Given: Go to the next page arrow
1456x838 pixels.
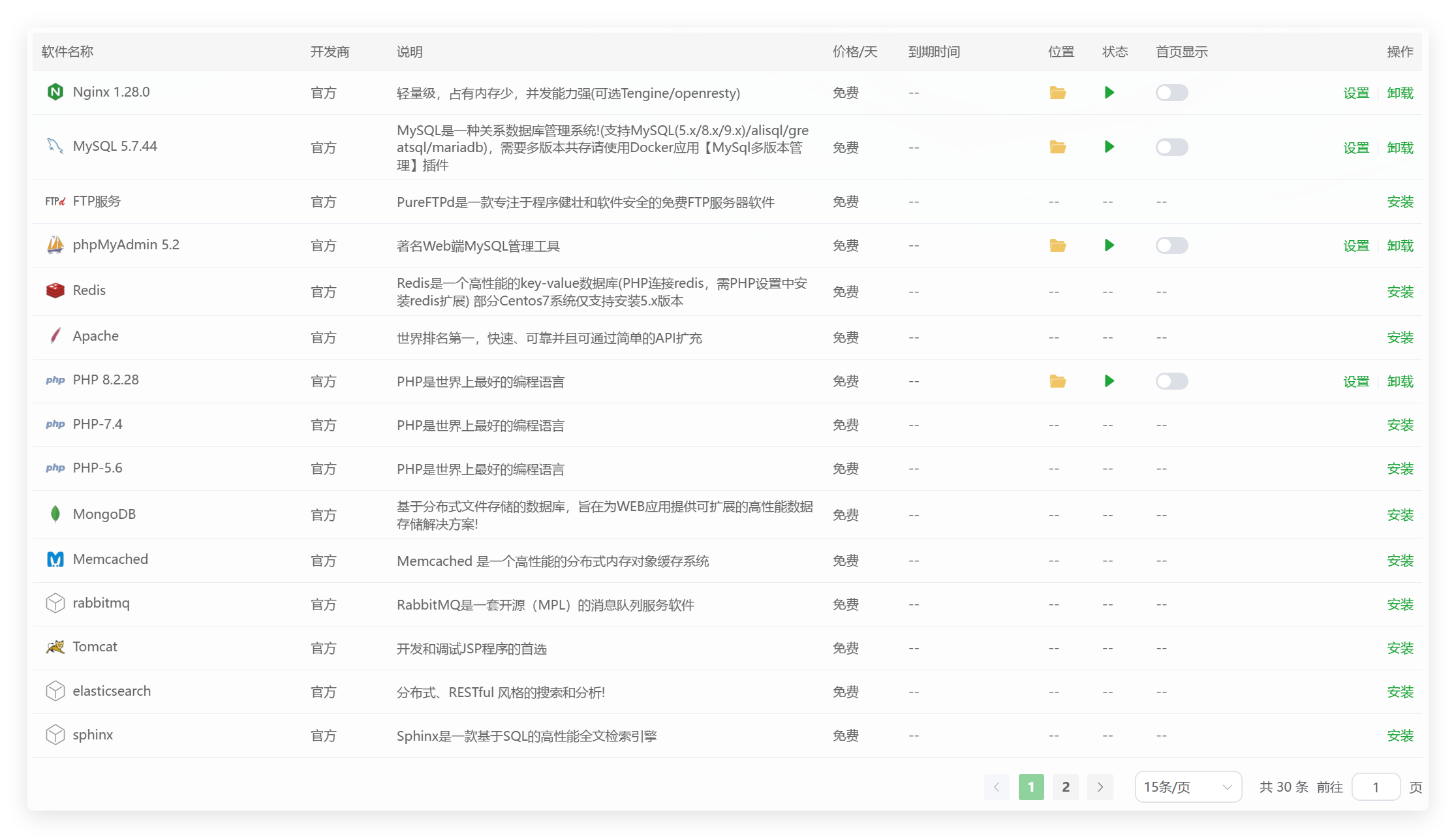Looking at the screenshot, I should [1100, 787].
